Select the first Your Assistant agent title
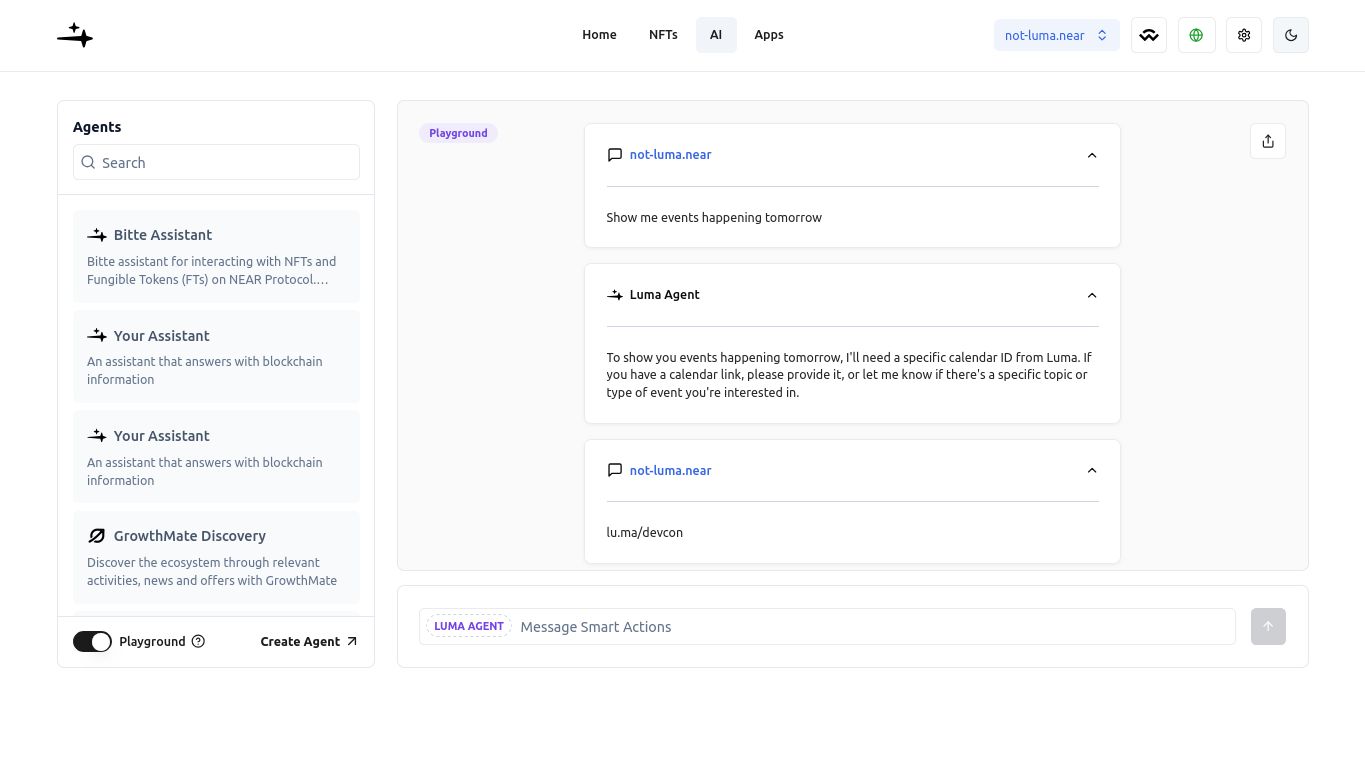 pos(162,336)
